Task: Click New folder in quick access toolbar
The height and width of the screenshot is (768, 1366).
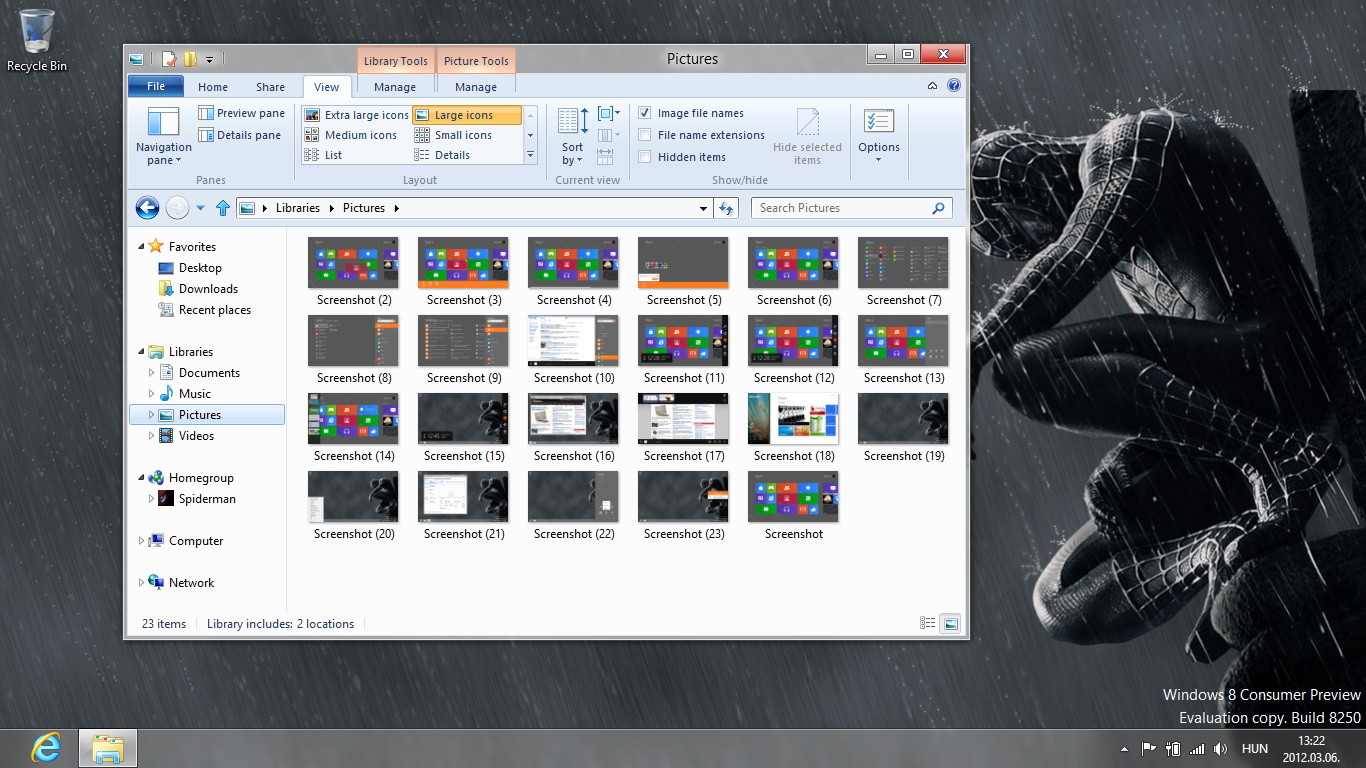Action: click(x=190, y=59)
